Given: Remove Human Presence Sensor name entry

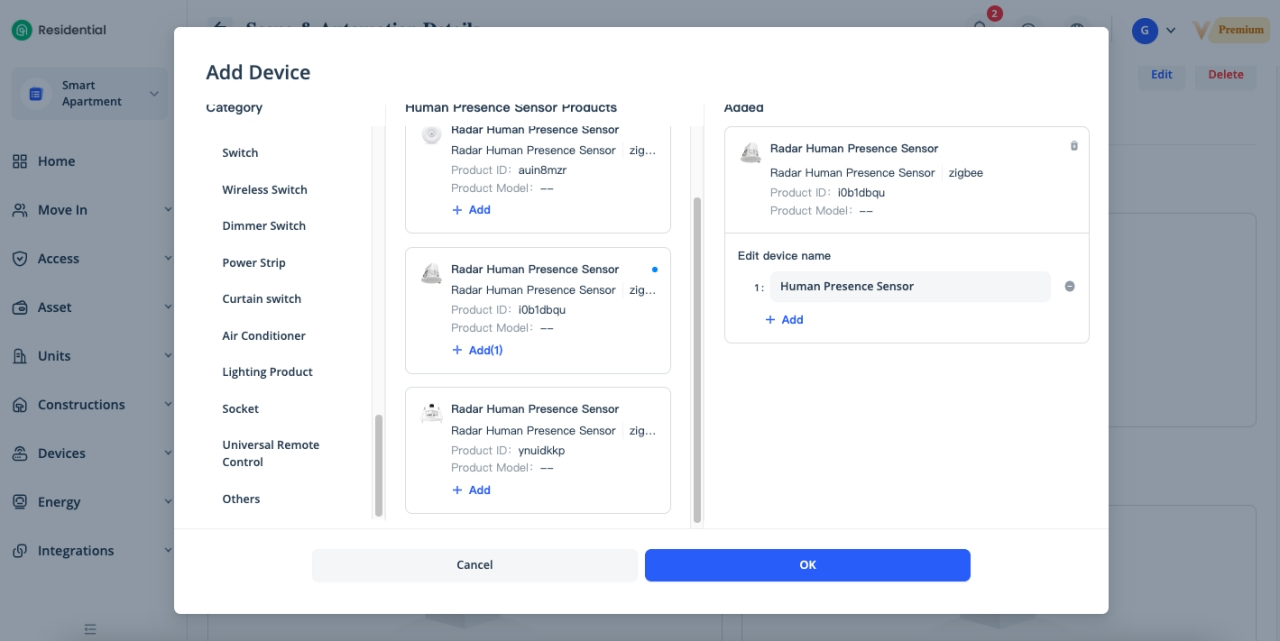Looking at the screenshot, I should (1069, 287).
